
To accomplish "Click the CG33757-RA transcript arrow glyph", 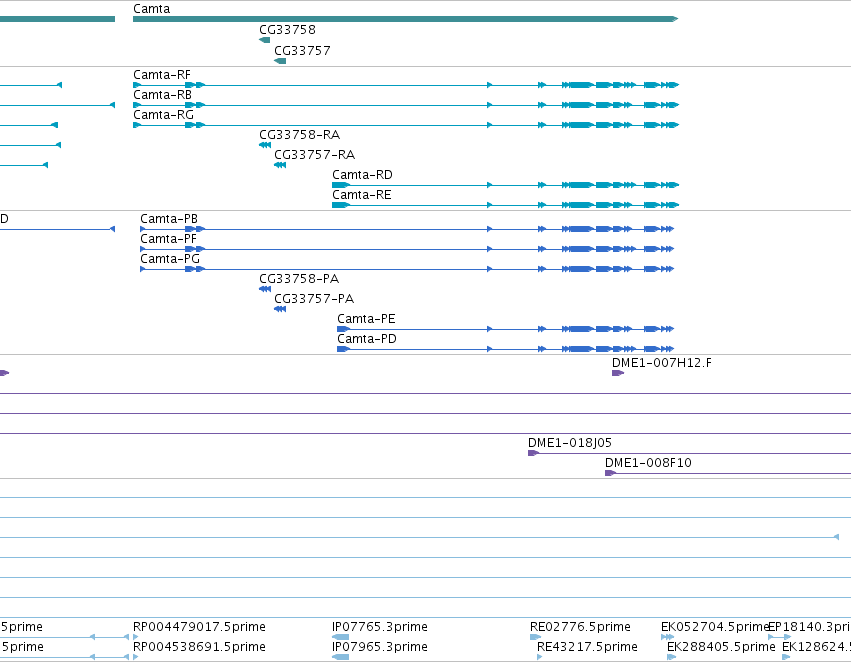I will tap(280, 165).
